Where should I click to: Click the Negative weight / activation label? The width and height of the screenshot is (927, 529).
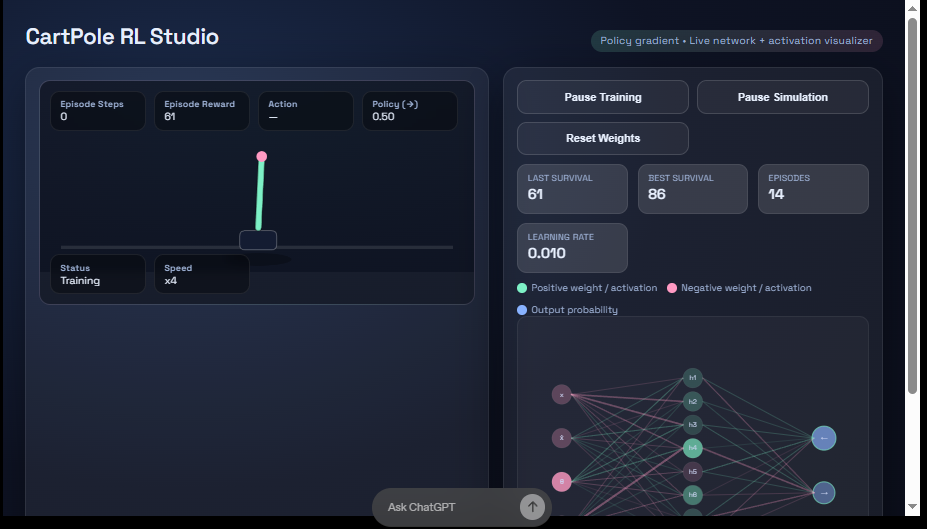746,288
